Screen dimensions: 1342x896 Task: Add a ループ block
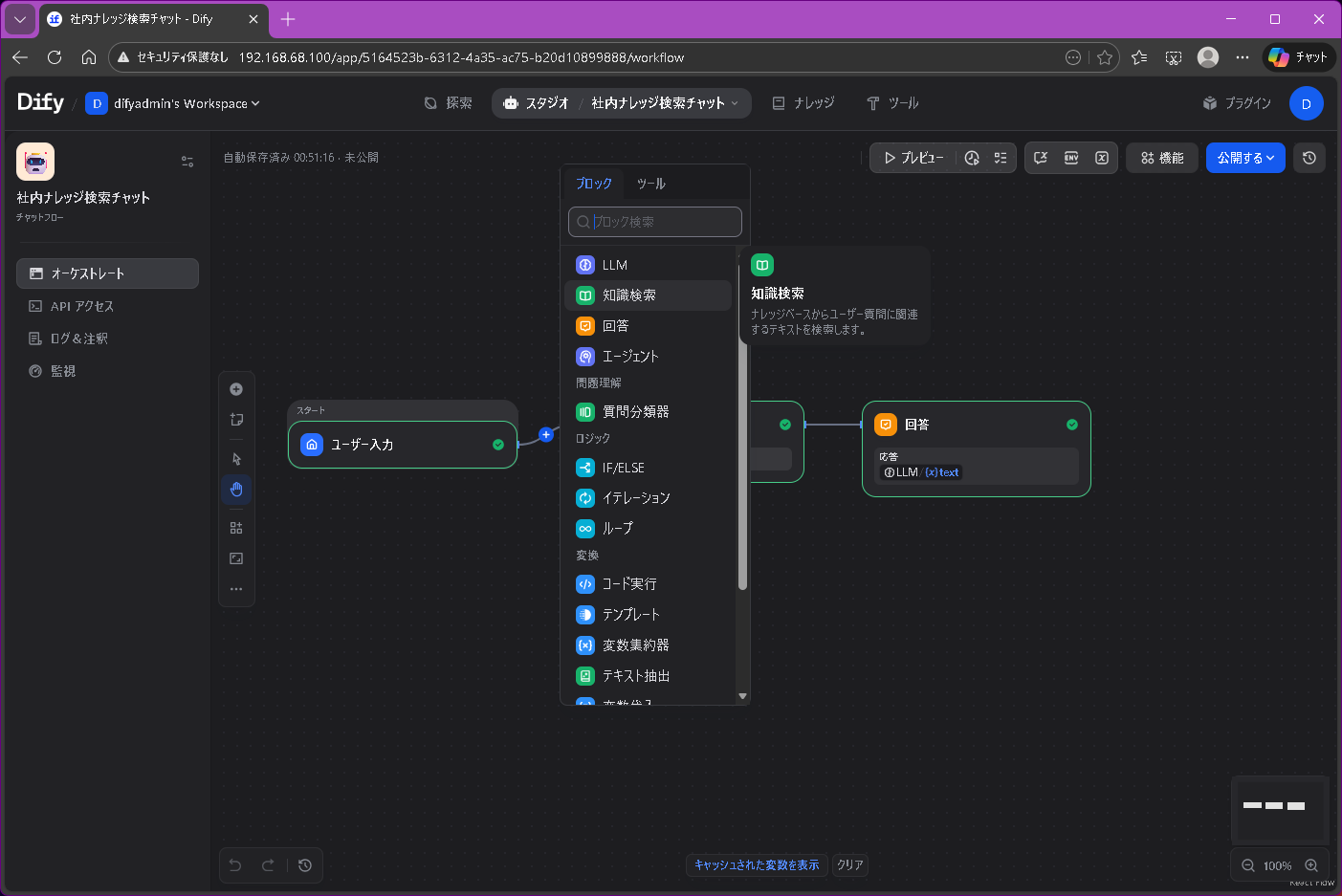pyautogui.click(x=648, y=529)
